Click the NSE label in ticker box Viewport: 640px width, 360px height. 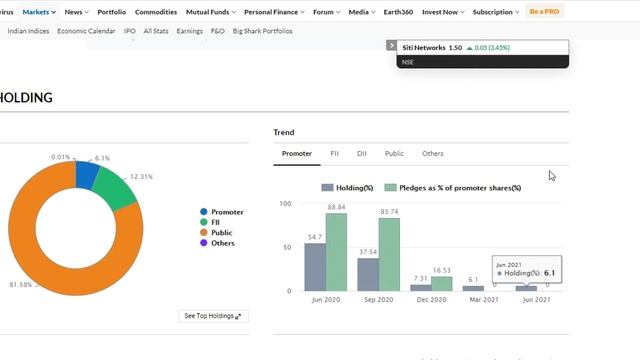pos(408,62)
